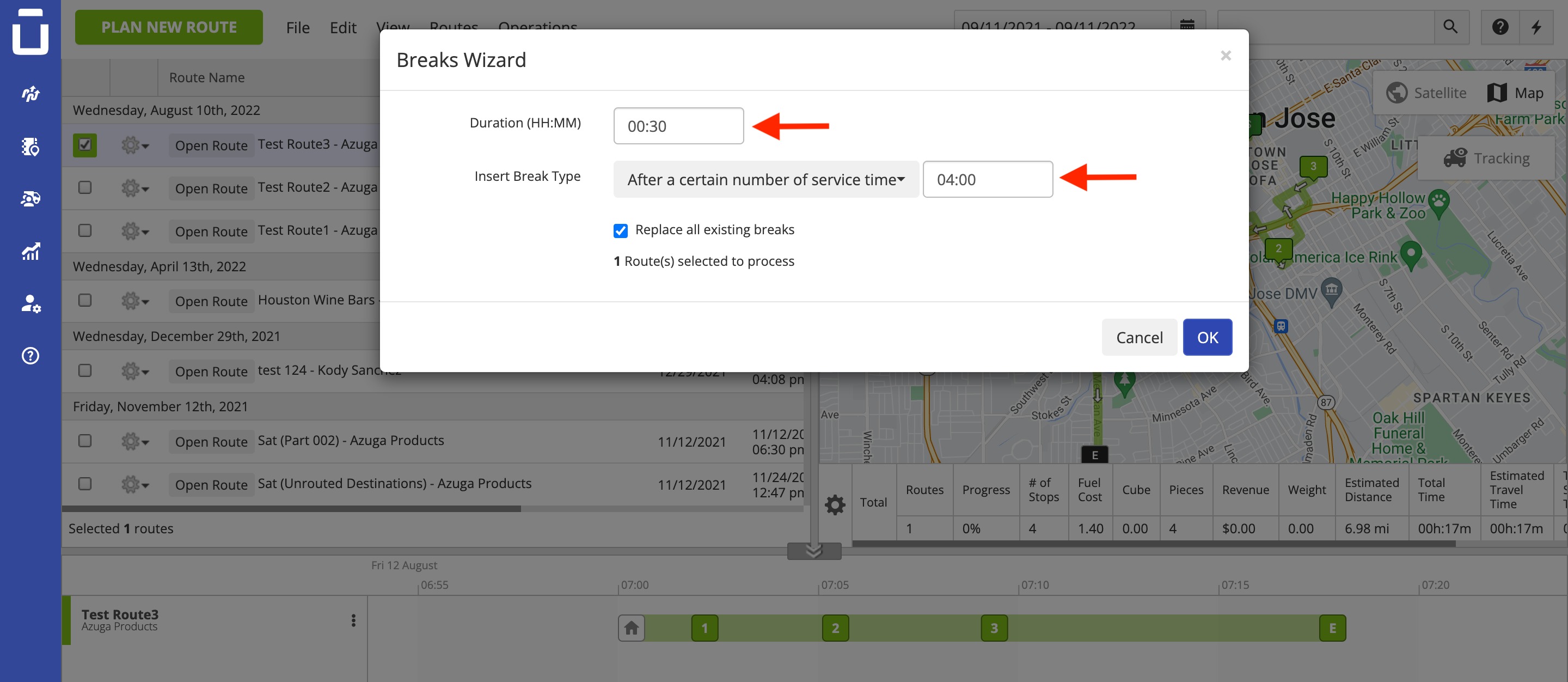The height and width of the screenshot is (682, 1568).
Task: Open Test Route3 timeline options menu
Action: click(353, 620)
